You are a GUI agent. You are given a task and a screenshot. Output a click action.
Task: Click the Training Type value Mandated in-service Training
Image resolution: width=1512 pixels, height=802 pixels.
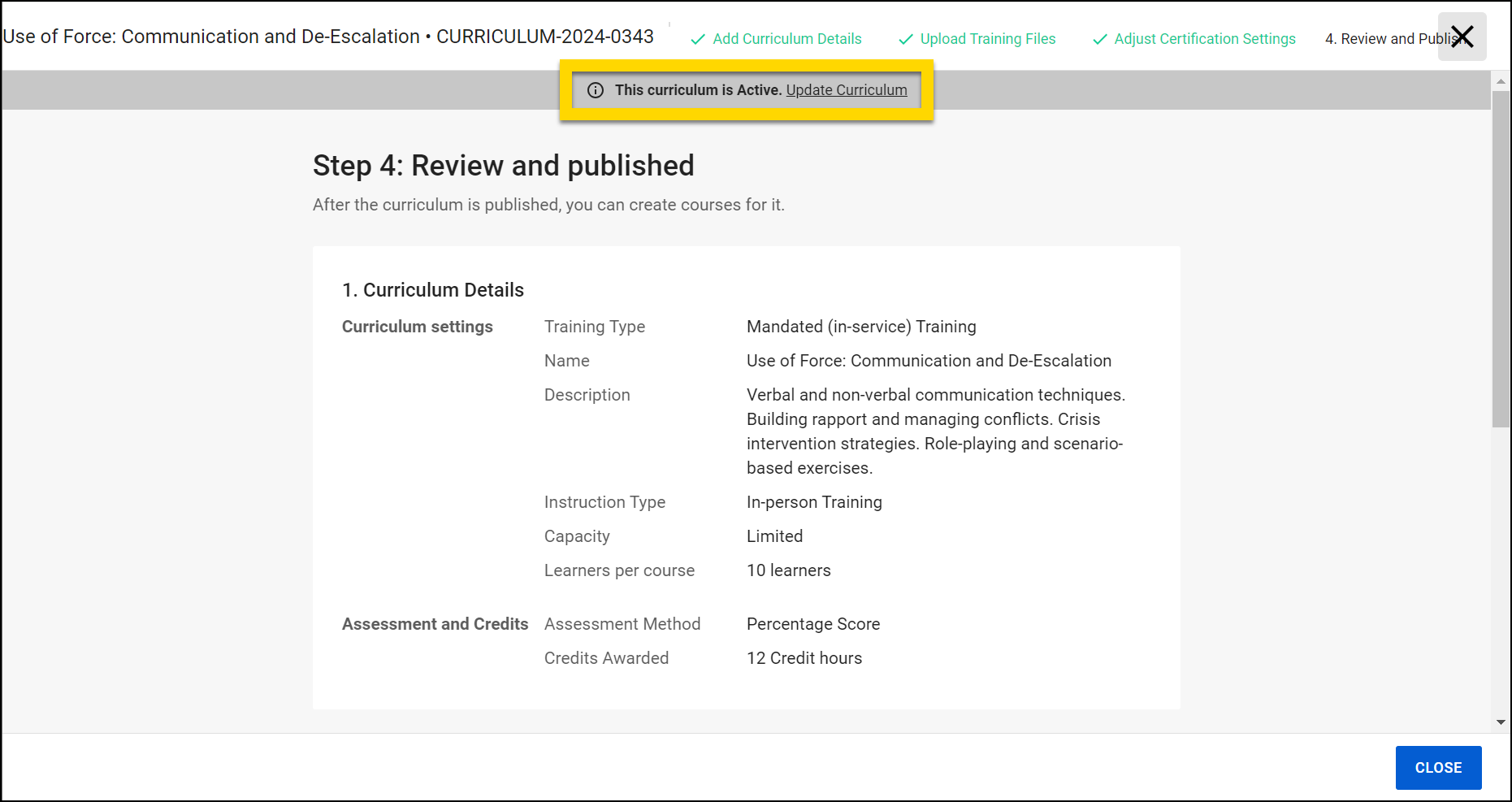point(861,327)
